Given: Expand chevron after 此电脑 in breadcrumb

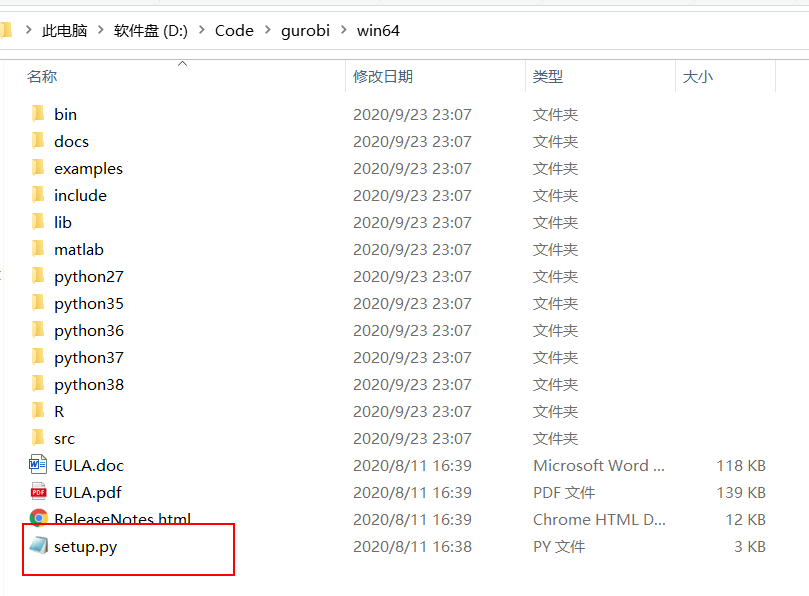Looking at the screenshot, I should click(101, 30).
